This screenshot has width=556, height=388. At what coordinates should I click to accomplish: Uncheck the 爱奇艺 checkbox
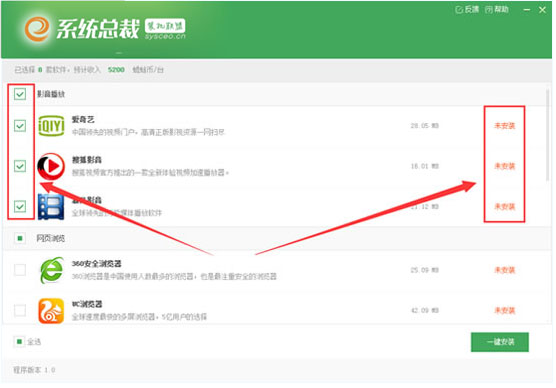(20, 126)
